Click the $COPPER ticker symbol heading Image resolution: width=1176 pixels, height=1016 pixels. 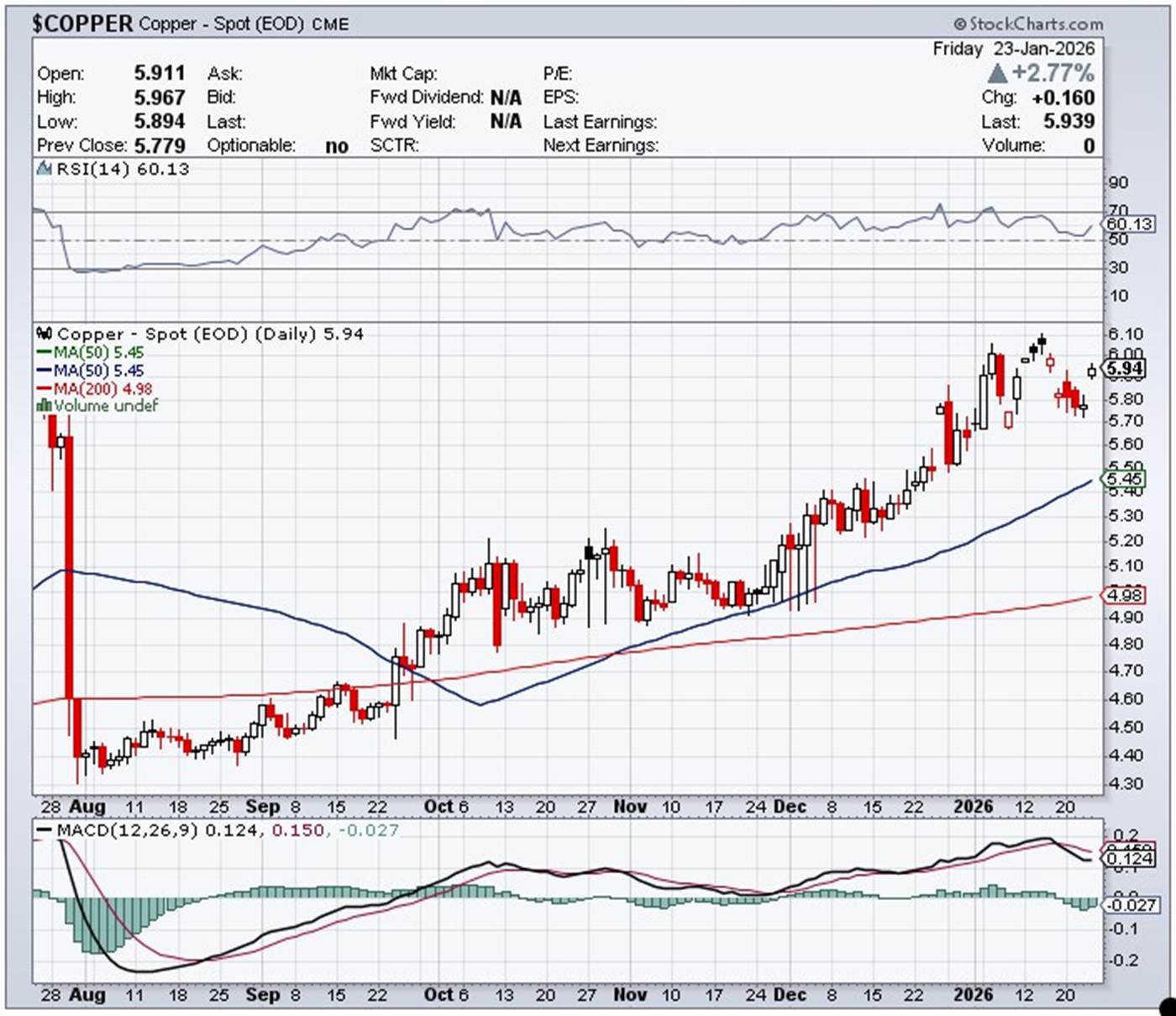pyautogui.click(x=82, y=24)
